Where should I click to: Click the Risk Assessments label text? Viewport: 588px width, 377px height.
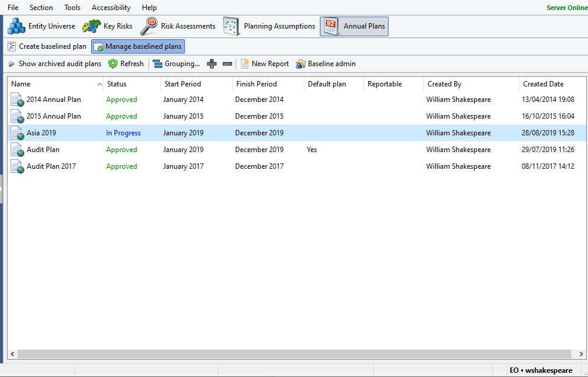[x=188, y=26]
